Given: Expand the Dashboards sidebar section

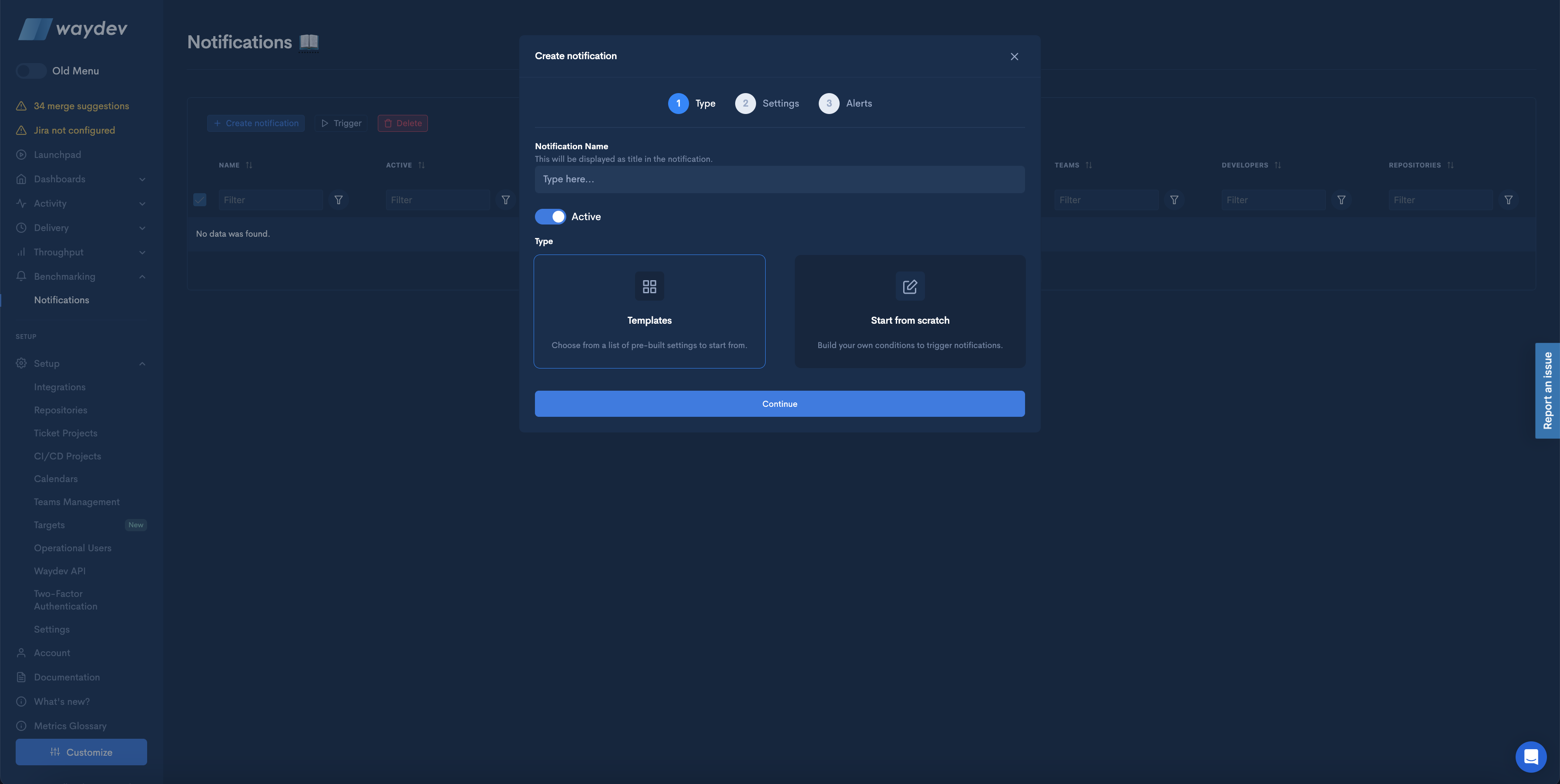Looking at the screenshot, I should point(142,179).
